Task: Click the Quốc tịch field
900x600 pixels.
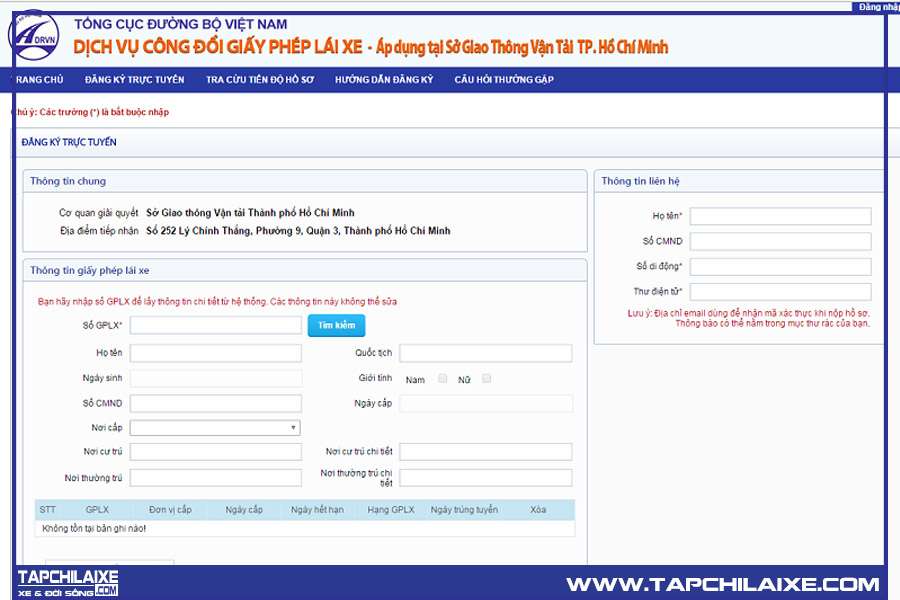Action: click(x=486, y=353)
